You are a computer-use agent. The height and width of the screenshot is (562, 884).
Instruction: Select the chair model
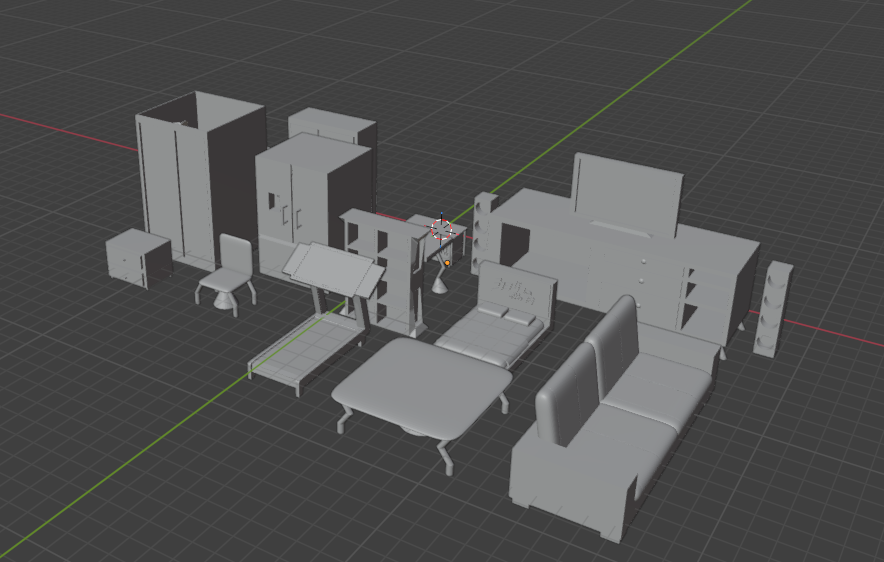[228, 275]
